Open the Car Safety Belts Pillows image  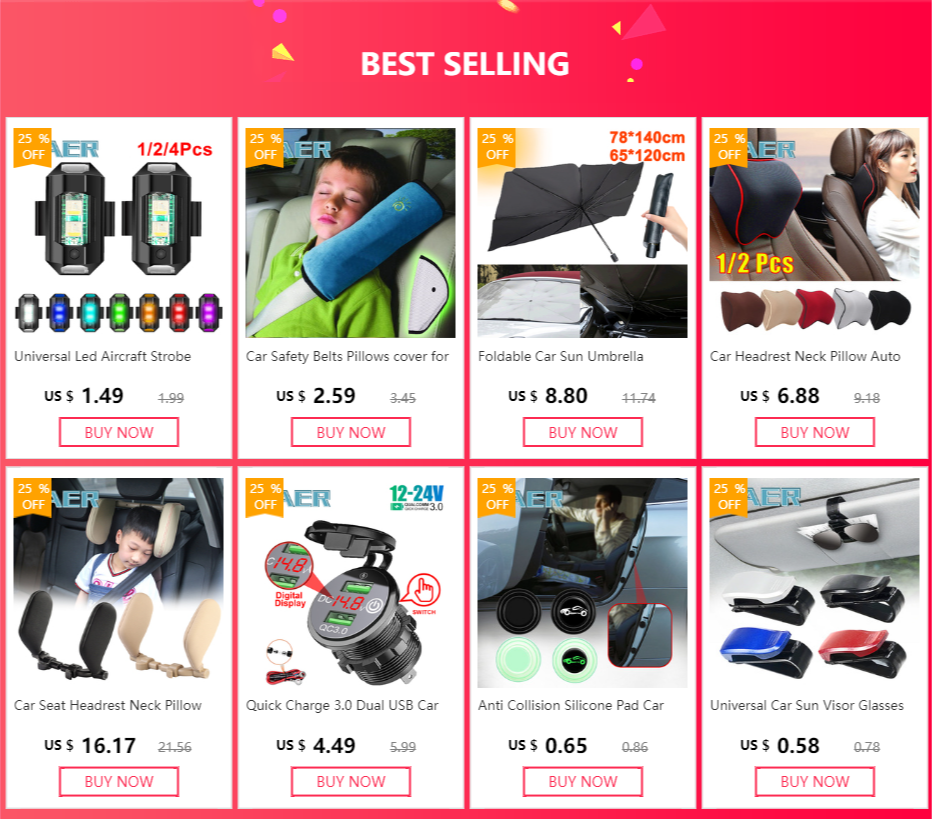click(x=351, y=233)
